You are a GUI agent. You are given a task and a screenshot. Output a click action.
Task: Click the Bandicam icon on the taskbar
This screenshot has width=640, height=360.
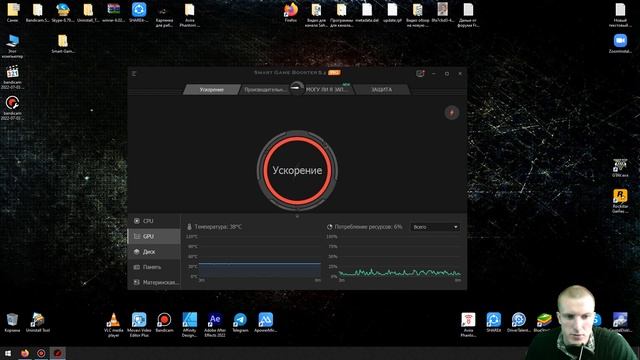click(x=41, y=353)
